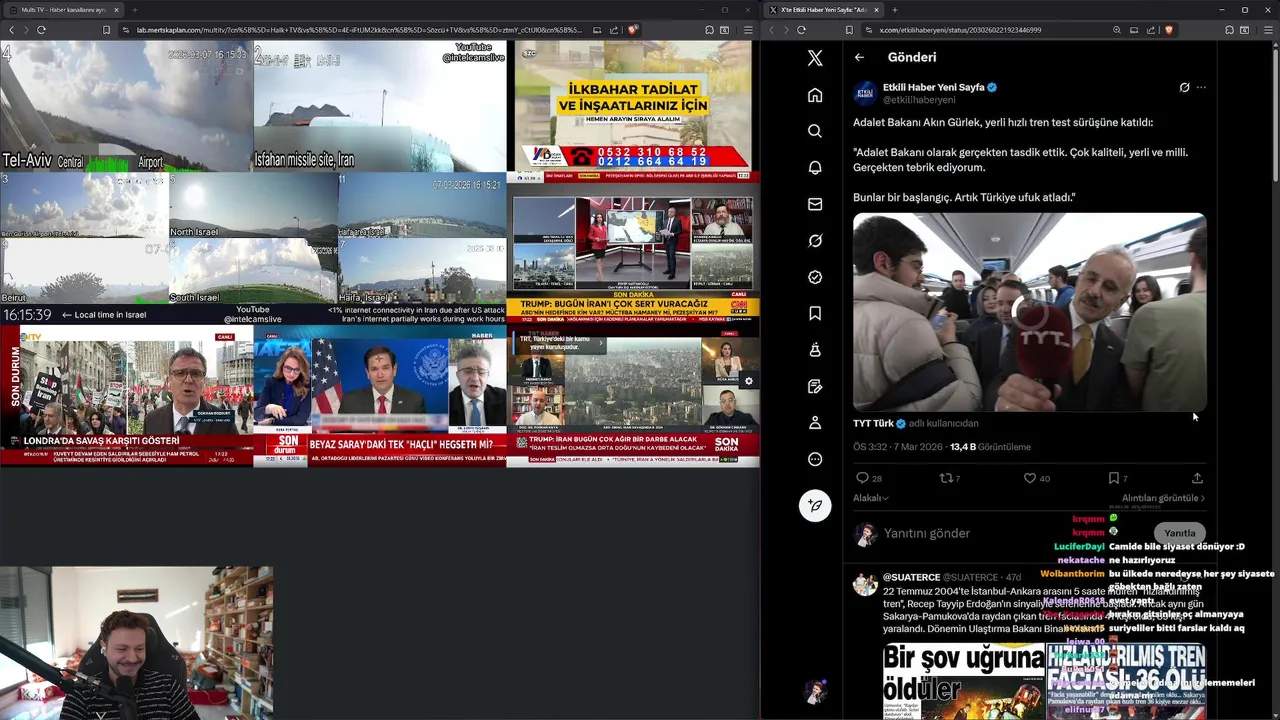Viewport: 1280px width, 720px height.
Task: Click the @etkilihaberyeni handle
Action: pos(919,100)
